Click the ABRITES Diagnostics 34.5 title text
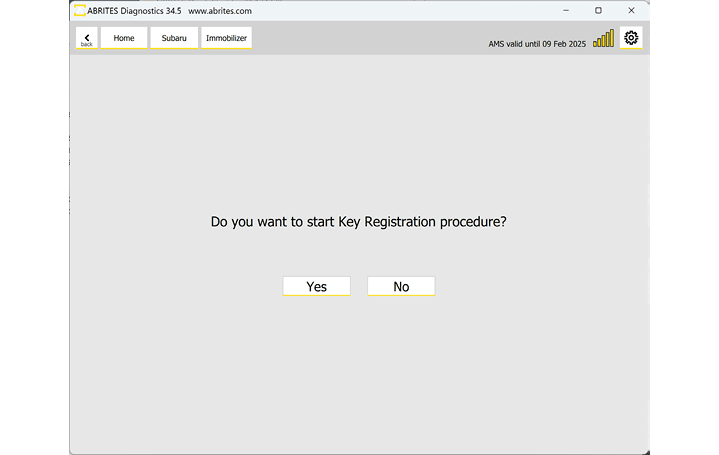719x455 pixels. [134, 10]
